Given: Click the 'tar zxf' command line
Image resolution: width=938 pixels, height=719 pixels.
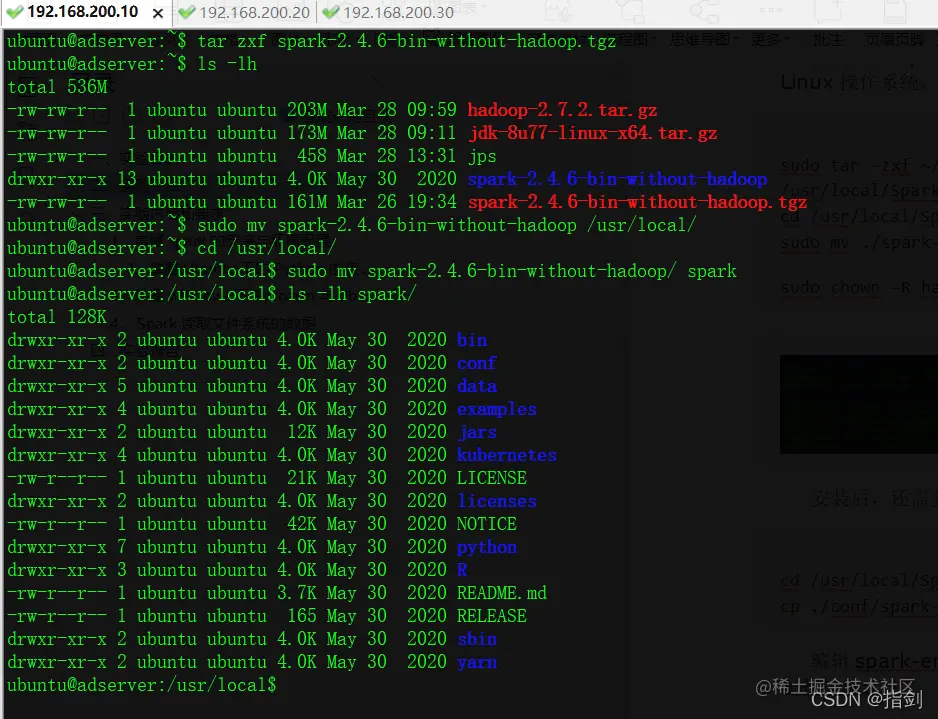Looking at the screenshot, I should [x=312, y=41].
